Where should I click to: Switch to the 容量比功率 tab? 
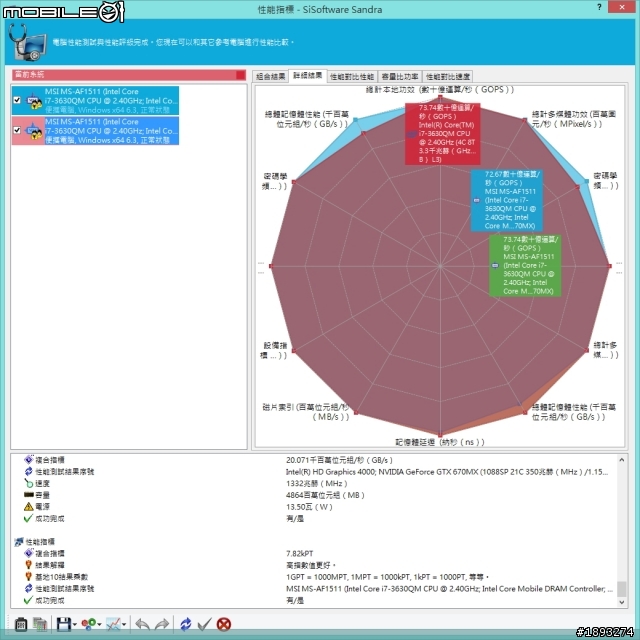pyautogui.click(x=400, y=76)
